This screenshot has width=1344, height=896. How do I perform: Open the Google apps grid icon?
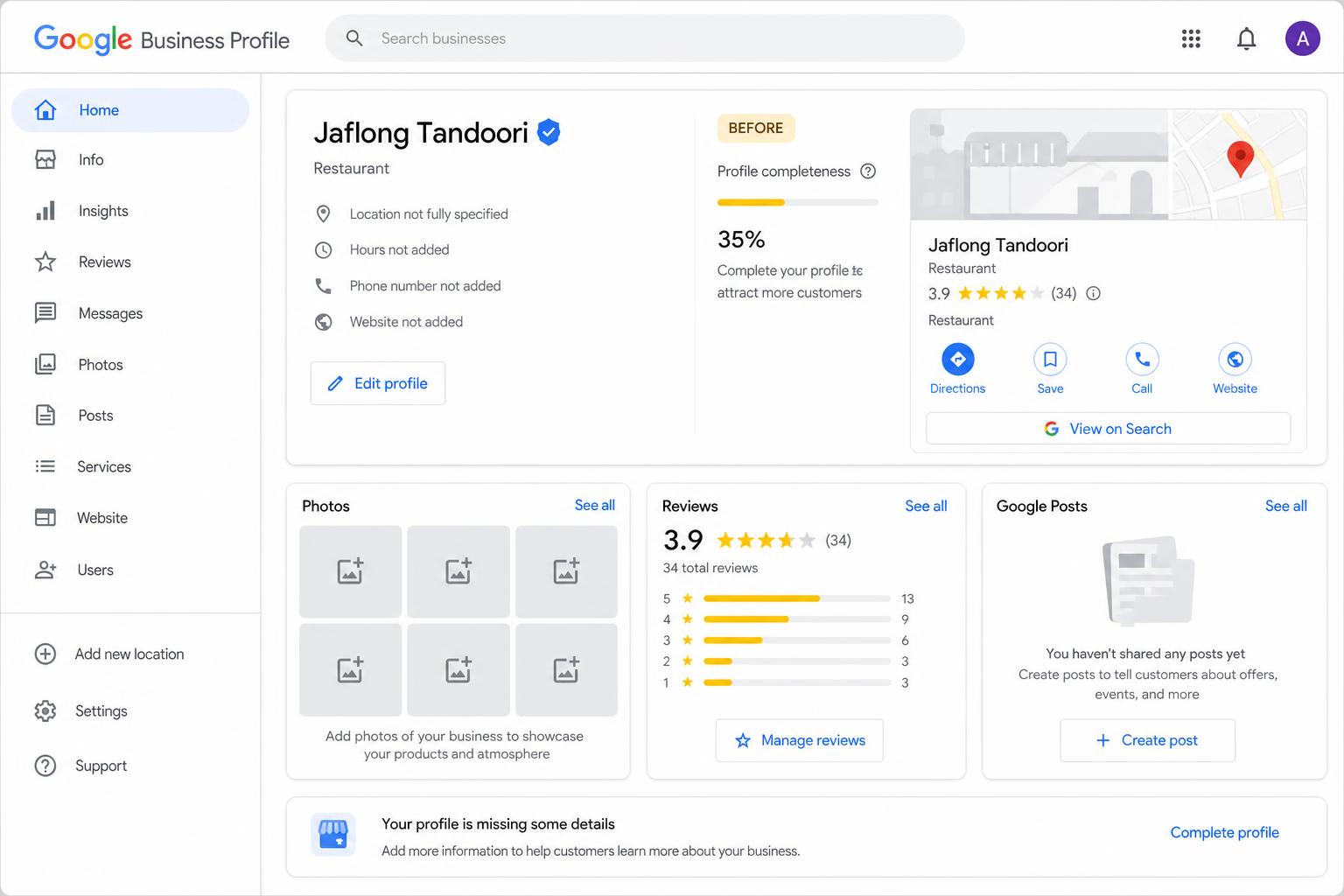point(1191,38)
